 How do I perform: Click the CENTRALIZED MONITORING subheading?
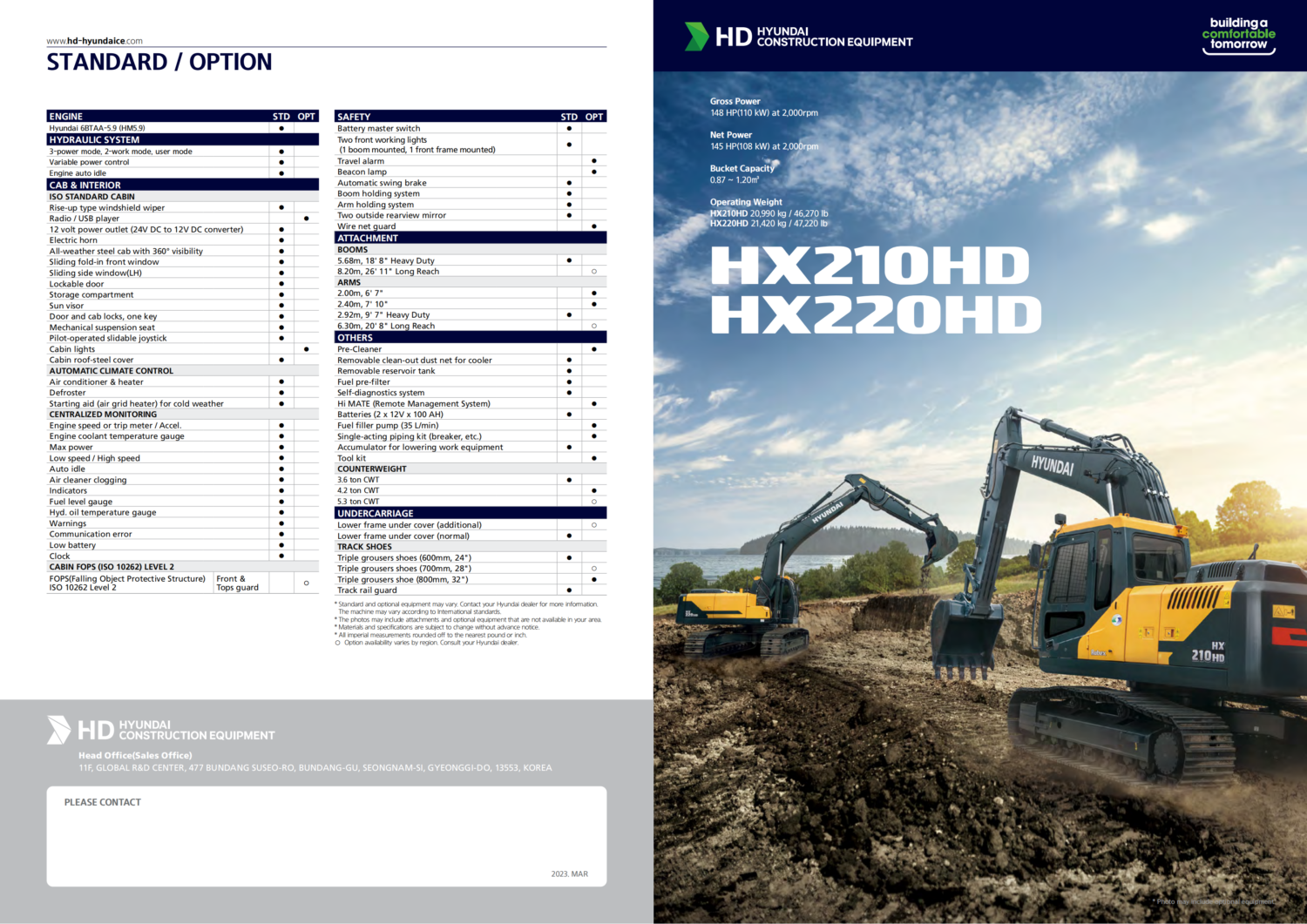tap(183, 415)
